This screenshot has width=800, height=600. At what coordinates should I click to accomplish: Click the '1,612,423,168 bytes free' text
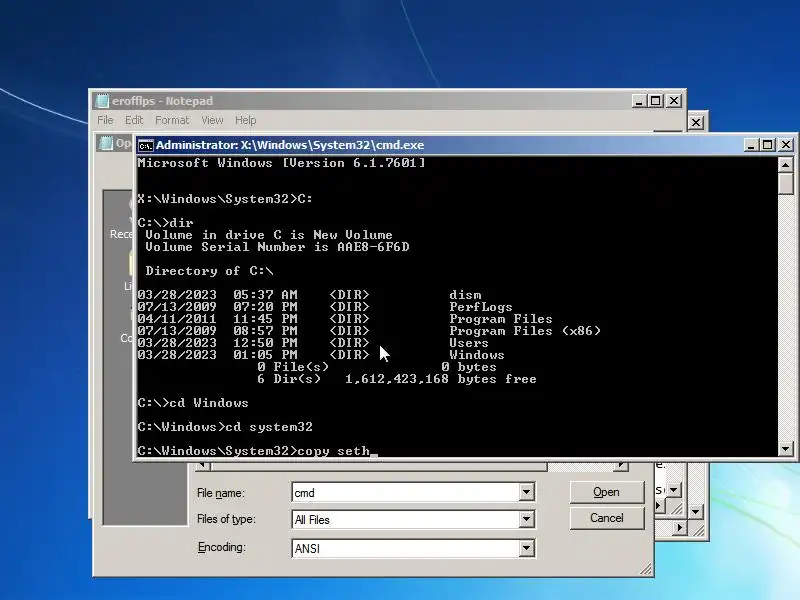[x=440, y=379]
